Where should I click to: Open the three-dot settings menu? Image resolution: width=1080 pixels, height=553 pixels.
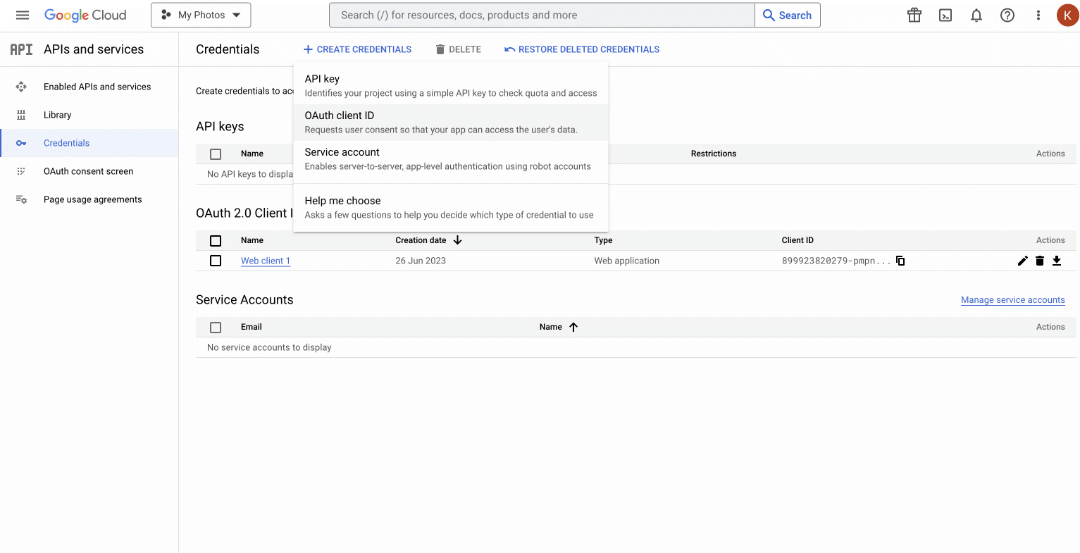[1039, 15]
